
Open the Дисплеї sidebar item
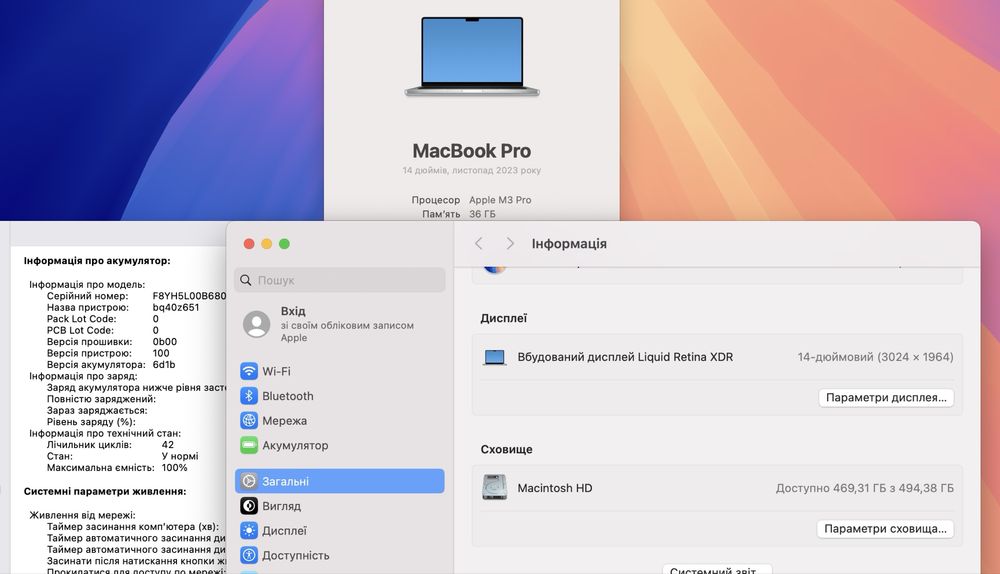coord(339,531)
